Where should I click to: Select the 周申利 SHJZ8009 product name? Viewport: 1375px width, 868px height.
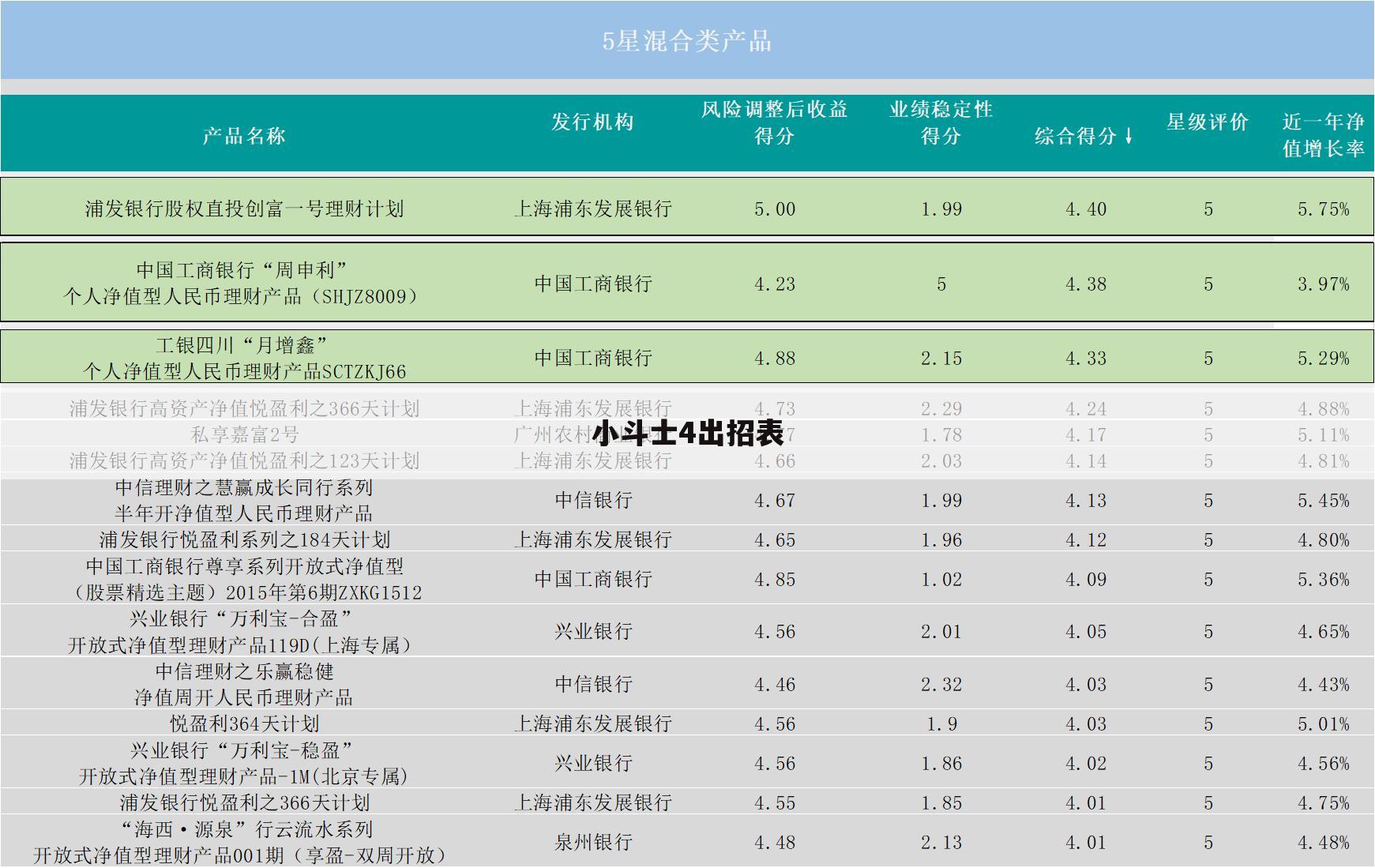(x=241, y=283)
